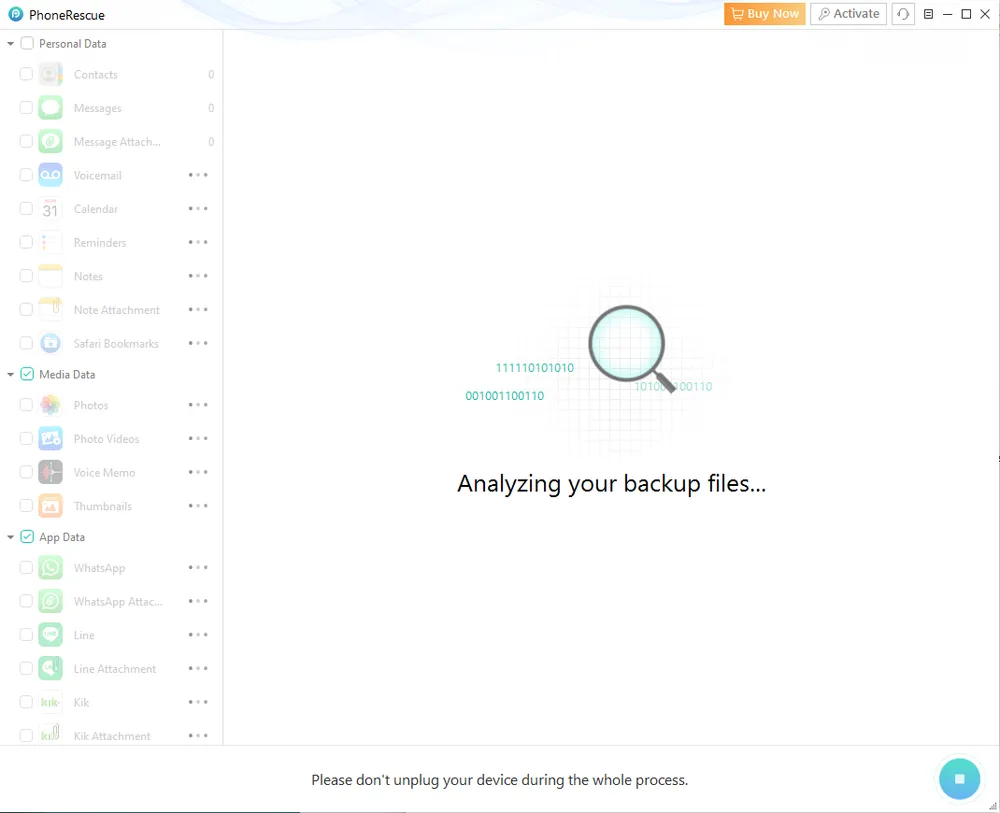
Task: Collapse the Media Data group arrow
Action: tap(10, 375)
